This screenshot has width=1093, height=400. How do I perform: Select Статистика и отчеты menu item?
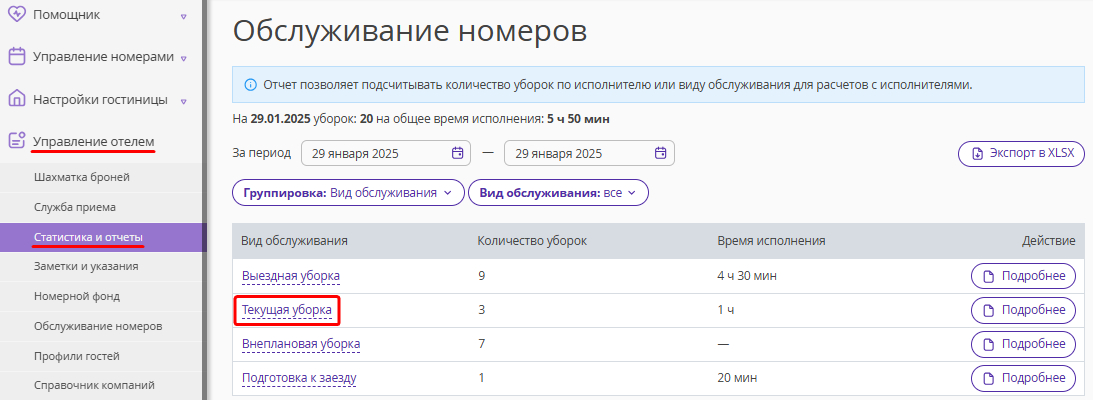103,237
